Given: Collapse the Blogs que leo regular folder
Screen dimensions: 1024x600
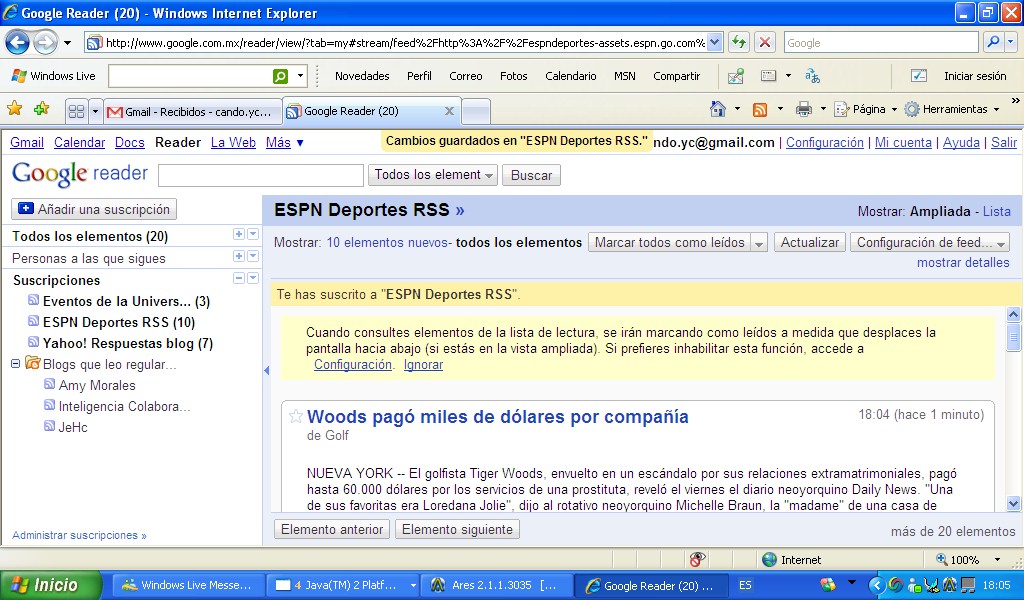Looking at the screenshot, I should (x=16, y=364).
